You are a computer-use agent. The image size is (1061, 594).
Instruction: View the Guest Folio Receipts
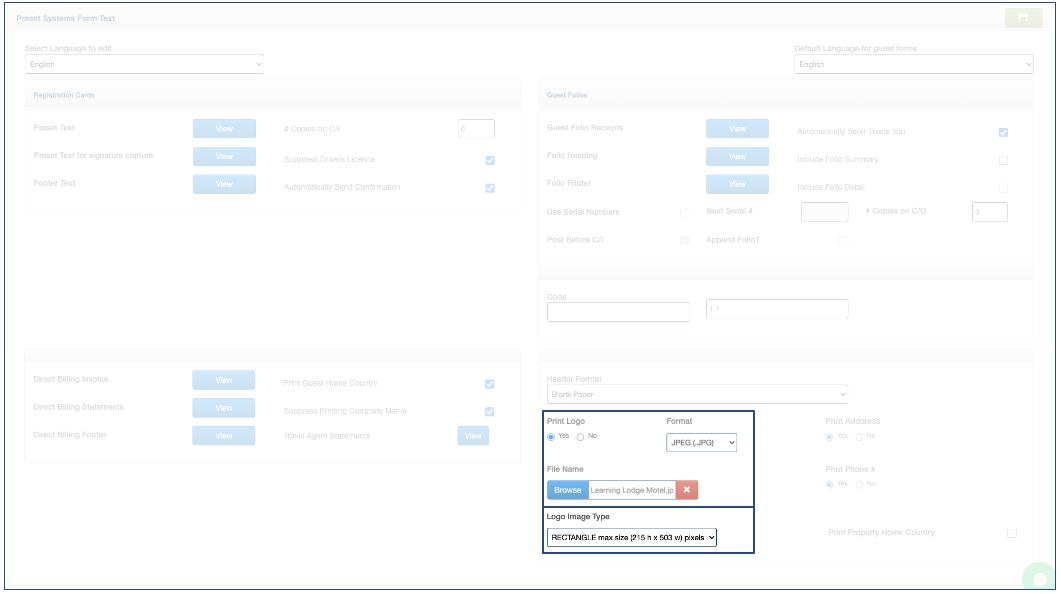click(737, 129)
